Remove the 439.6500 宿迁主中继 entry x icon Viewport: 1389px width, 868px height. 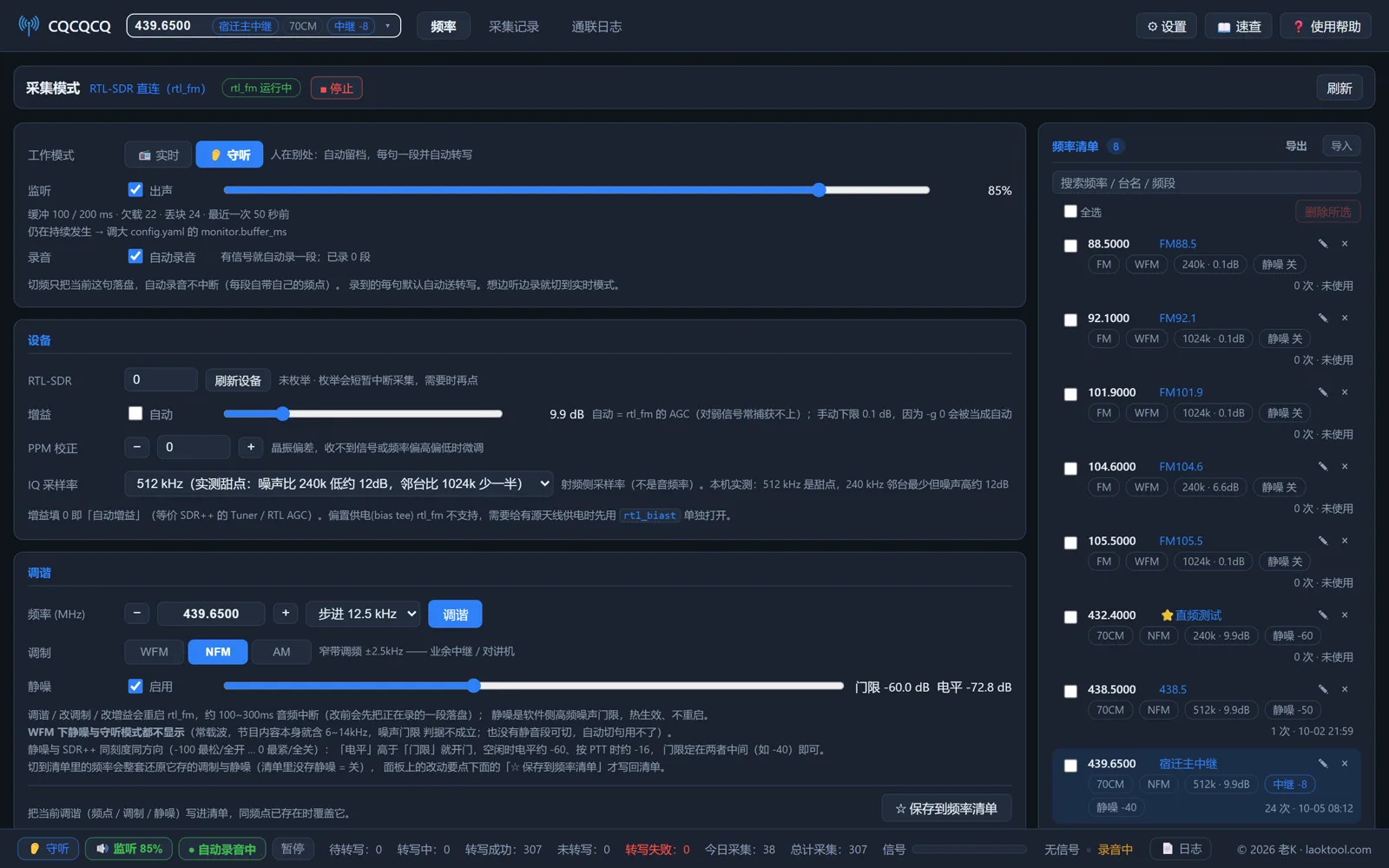[1345, 764]
